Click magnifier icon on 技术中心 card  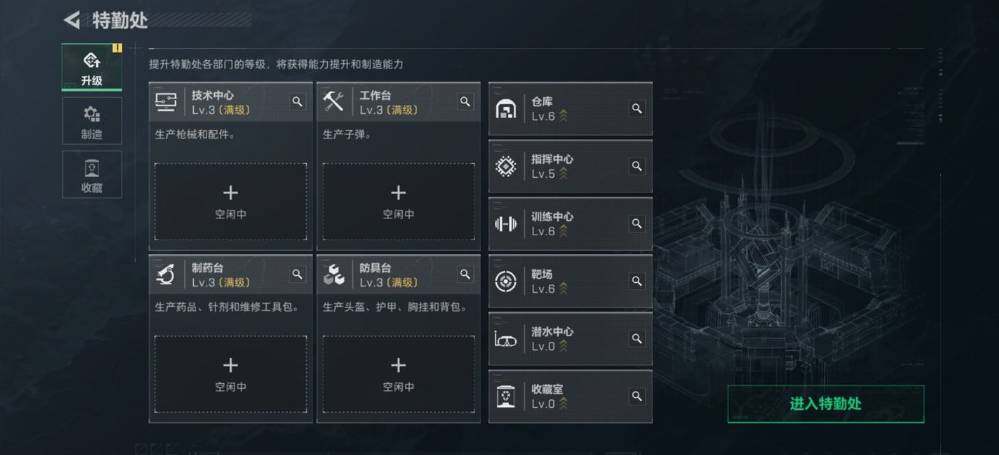(x=297, y=101)
